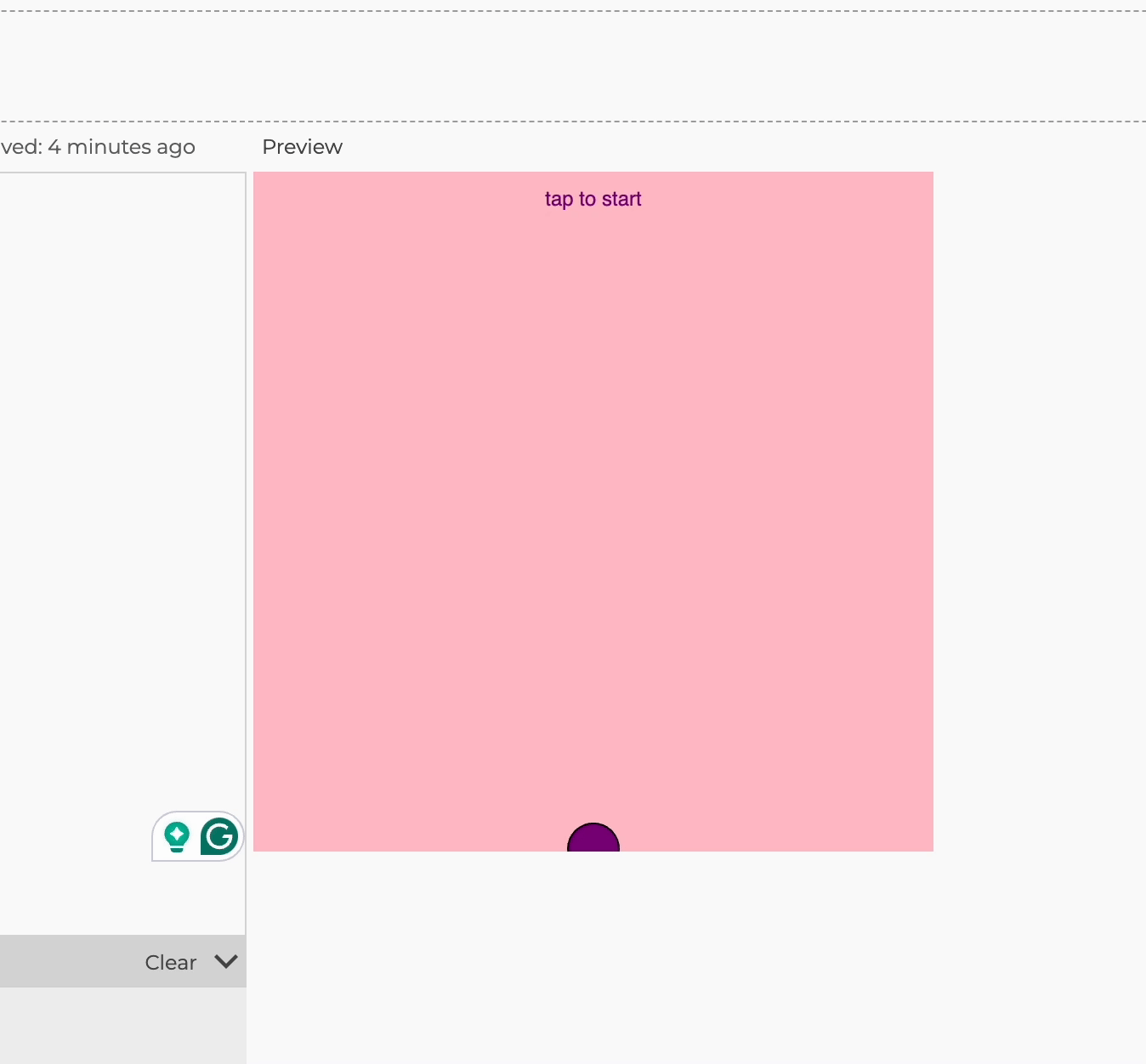Click the middle of the pink canvas
The width and height of the screenshot is (1146, 1064).
point(593,512)
